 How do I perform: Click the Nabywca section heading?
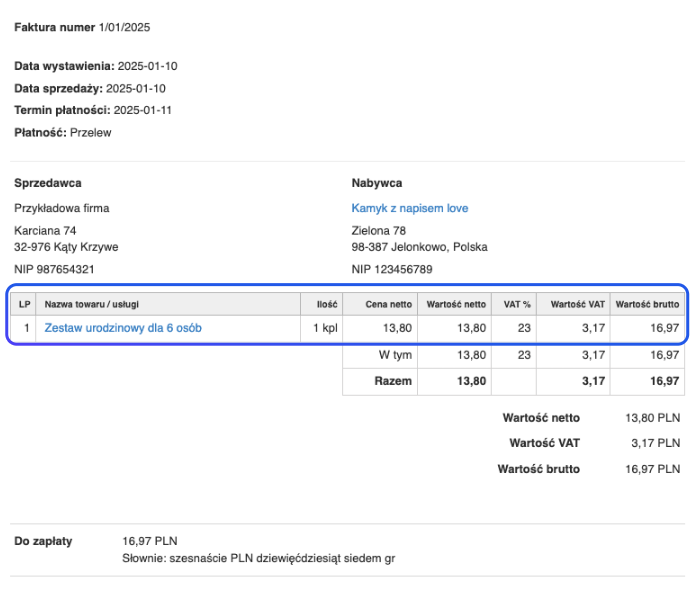[377, 183]
